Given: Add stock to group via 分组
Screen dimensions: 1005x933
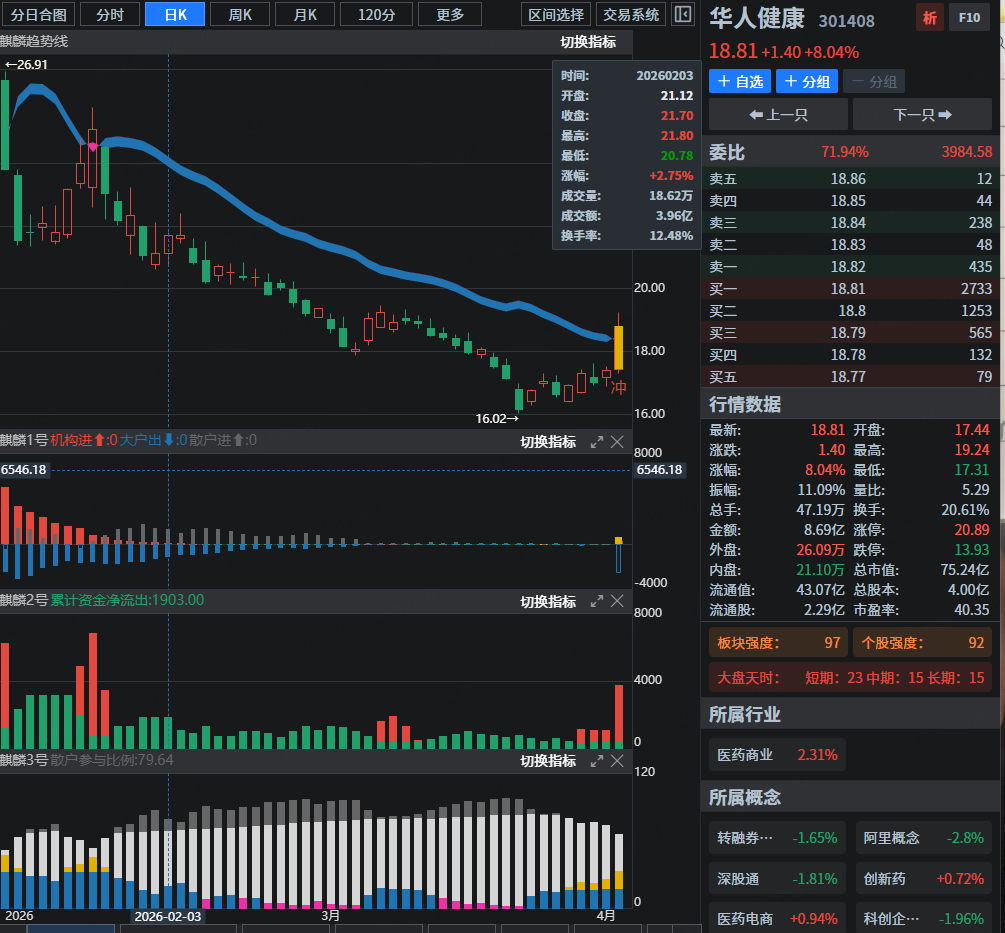Looking at the screenshot, I should point(807,81).
